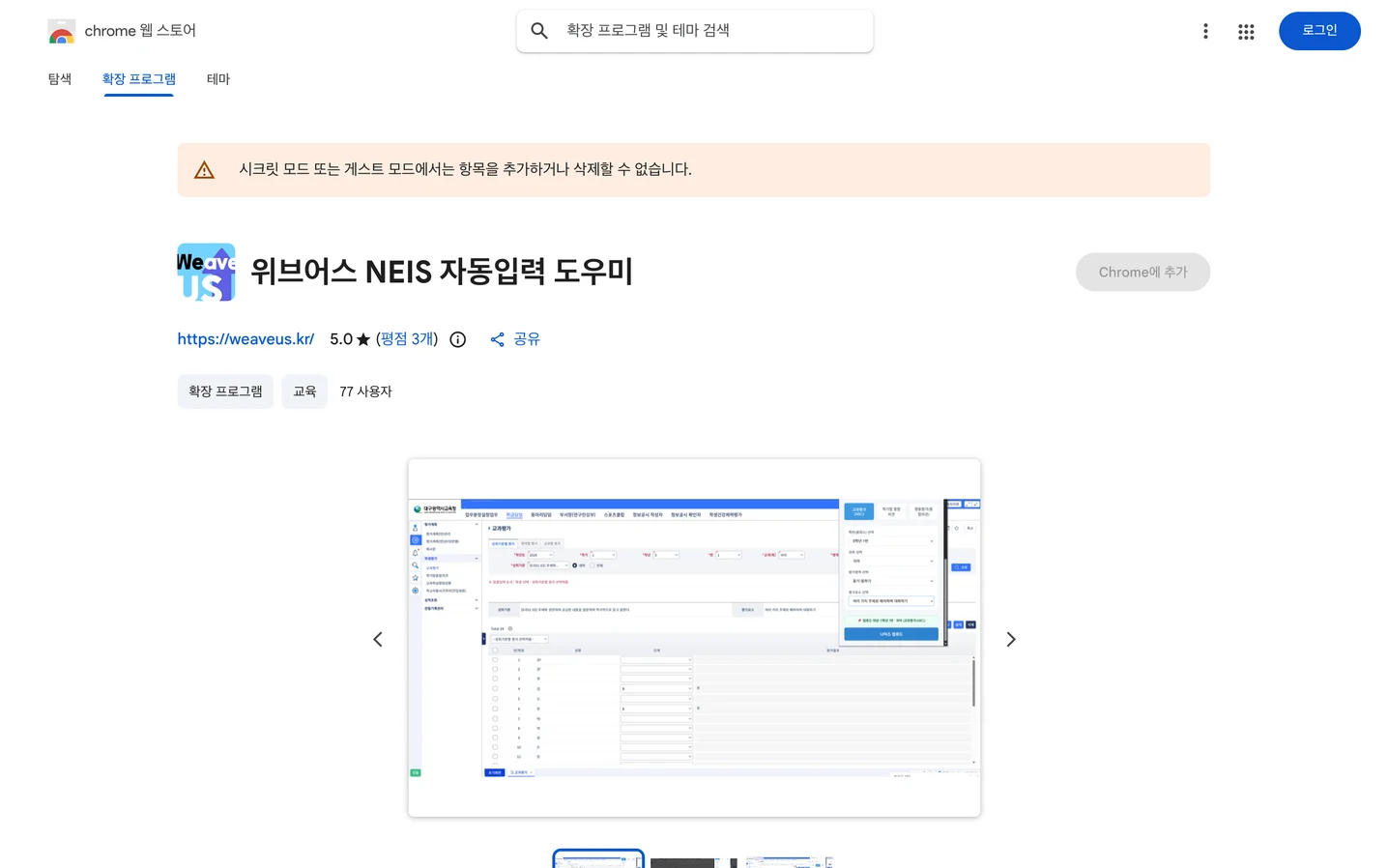This screenshot has width=1388, height=868.
Task: Click the 77 사용자 user count text
Action: (365, 391)
